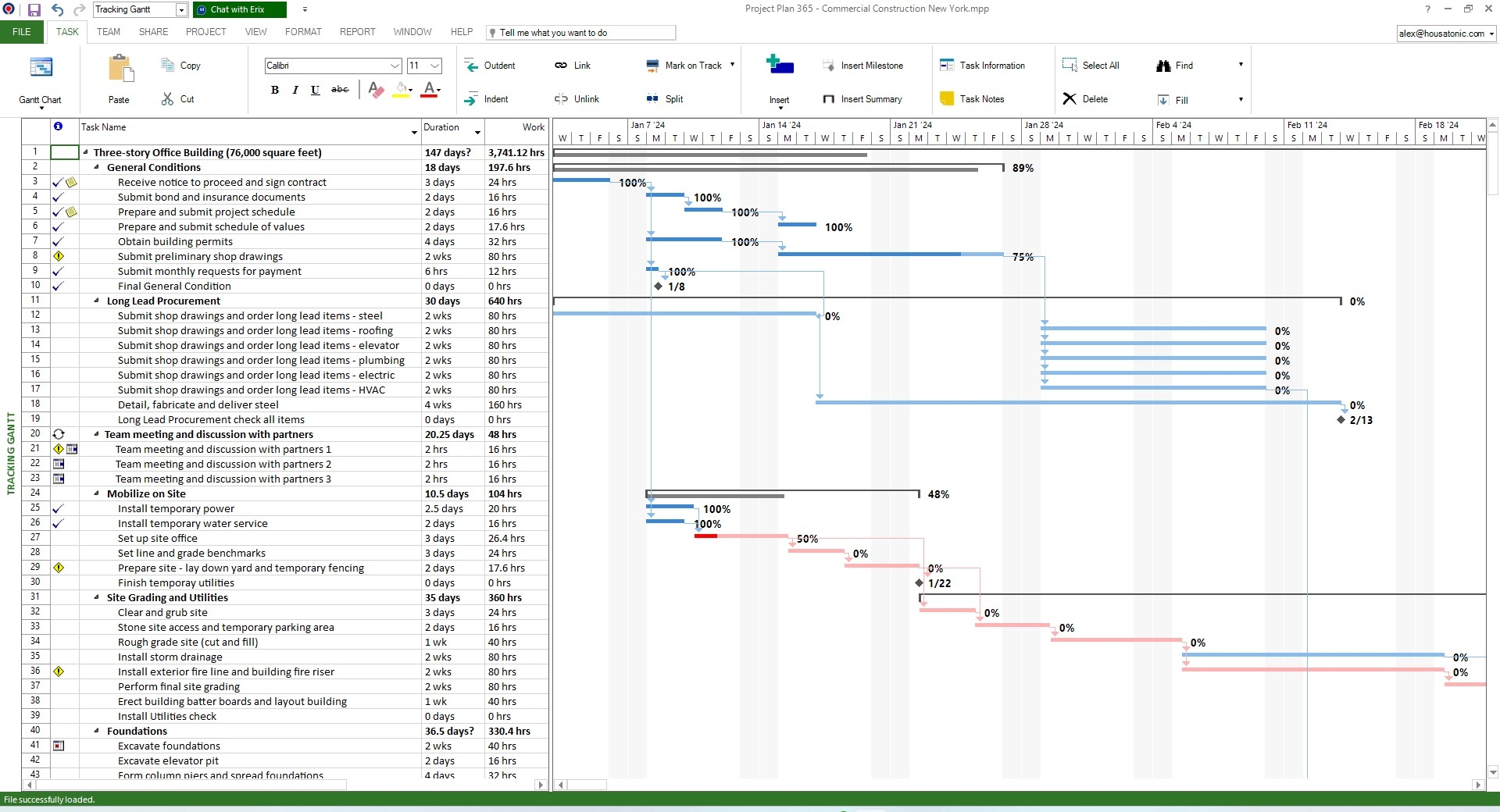Toggle underline formatting

pos(316,90)
